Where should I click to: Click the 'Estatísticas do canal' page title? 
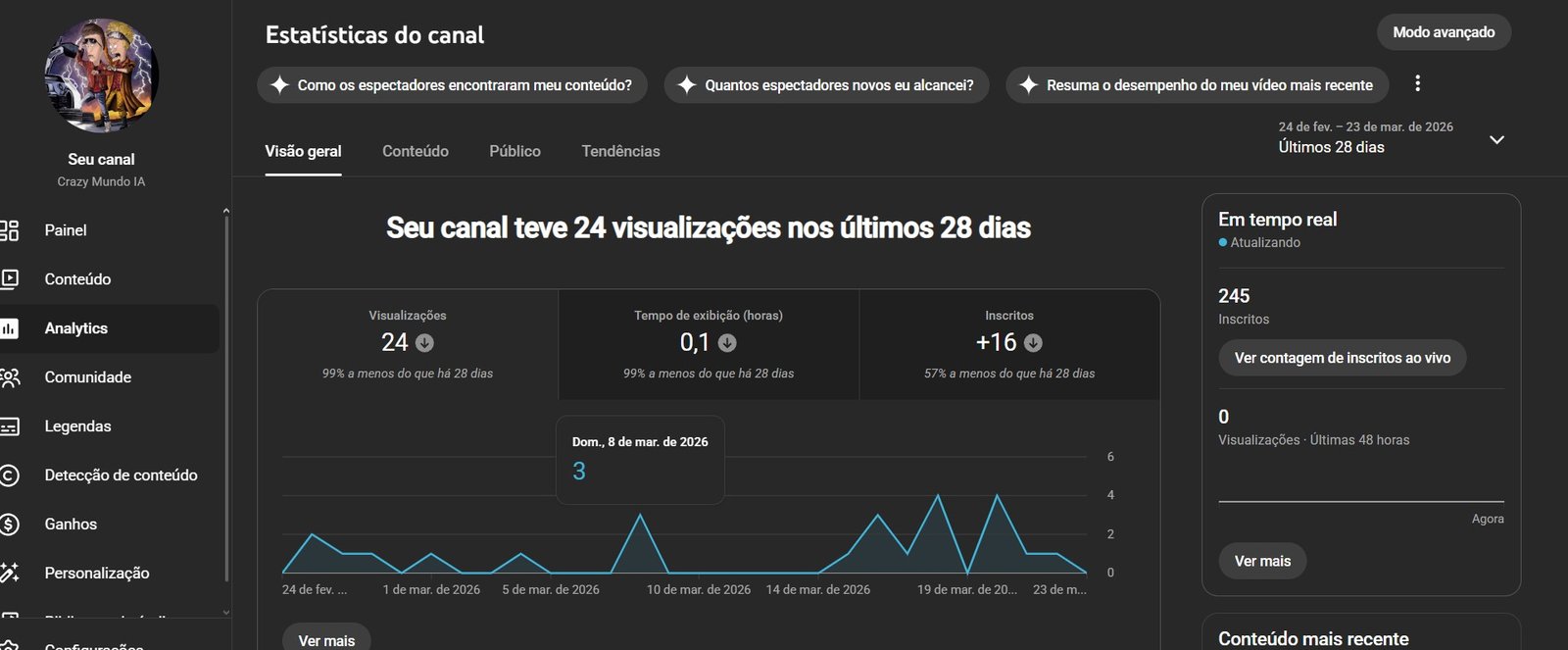coord(374,35)
